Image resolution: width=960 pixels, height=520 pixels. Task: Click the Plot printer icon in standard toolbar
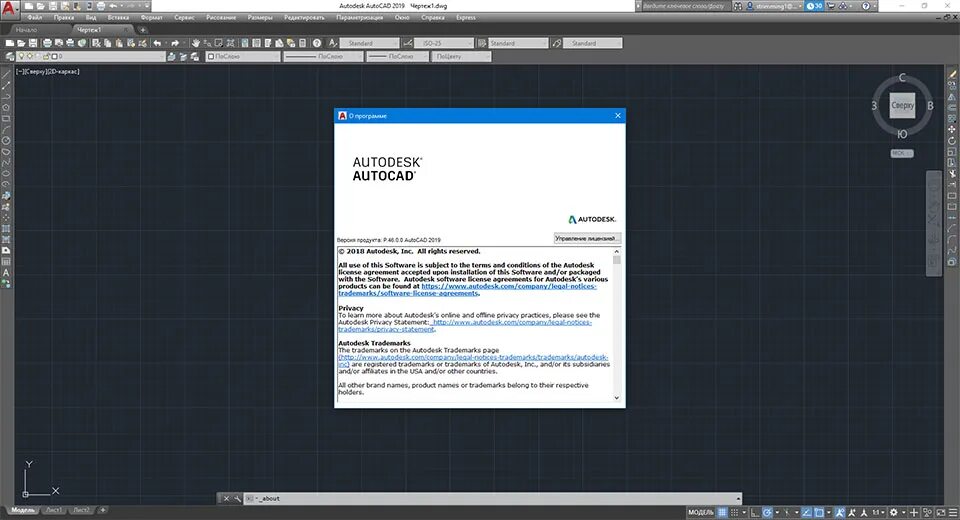[x=47, y=43]
